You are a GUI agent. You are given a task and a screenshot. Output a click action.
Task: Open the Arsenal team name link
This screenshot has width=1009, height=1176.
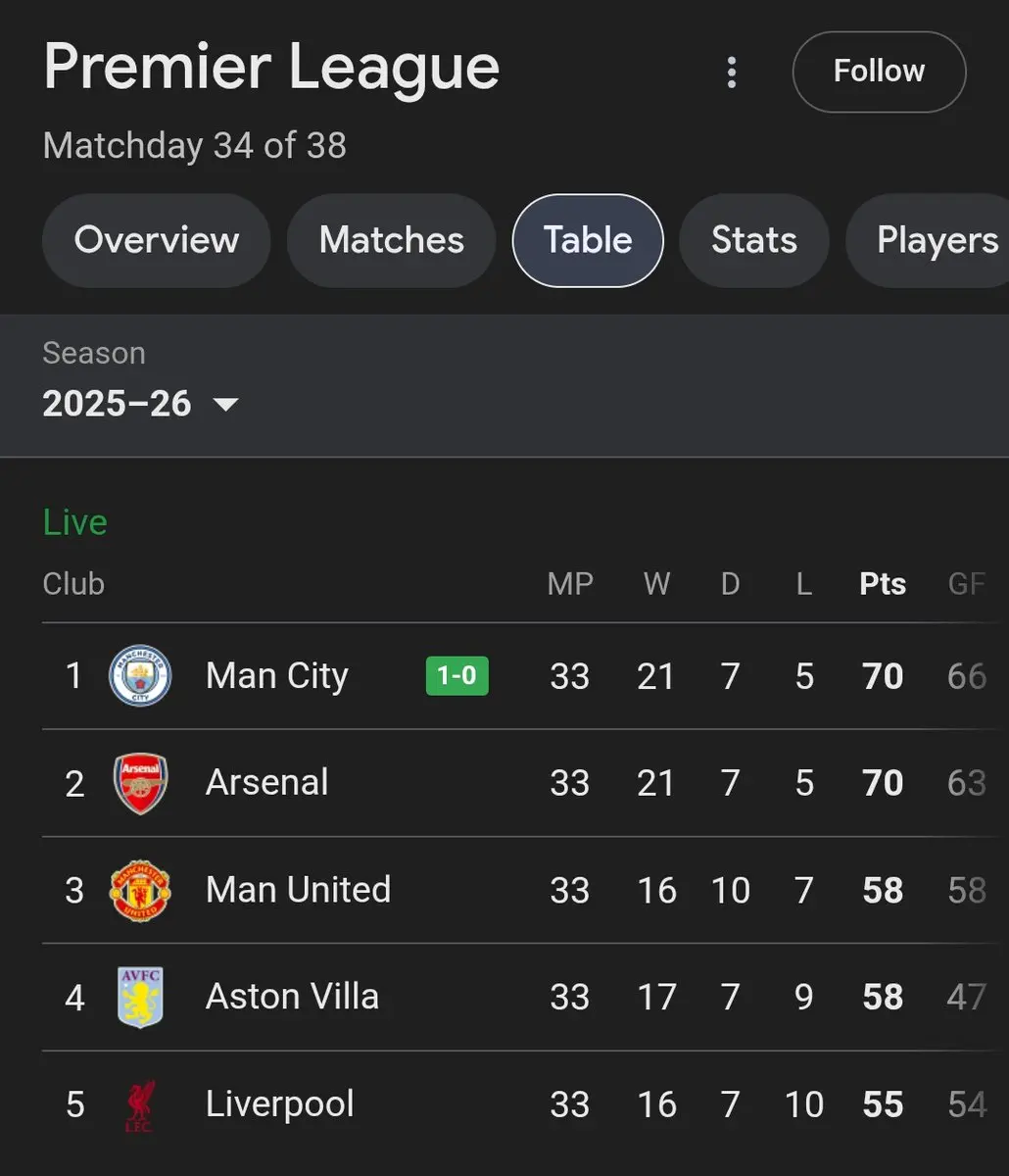(267, 783)
